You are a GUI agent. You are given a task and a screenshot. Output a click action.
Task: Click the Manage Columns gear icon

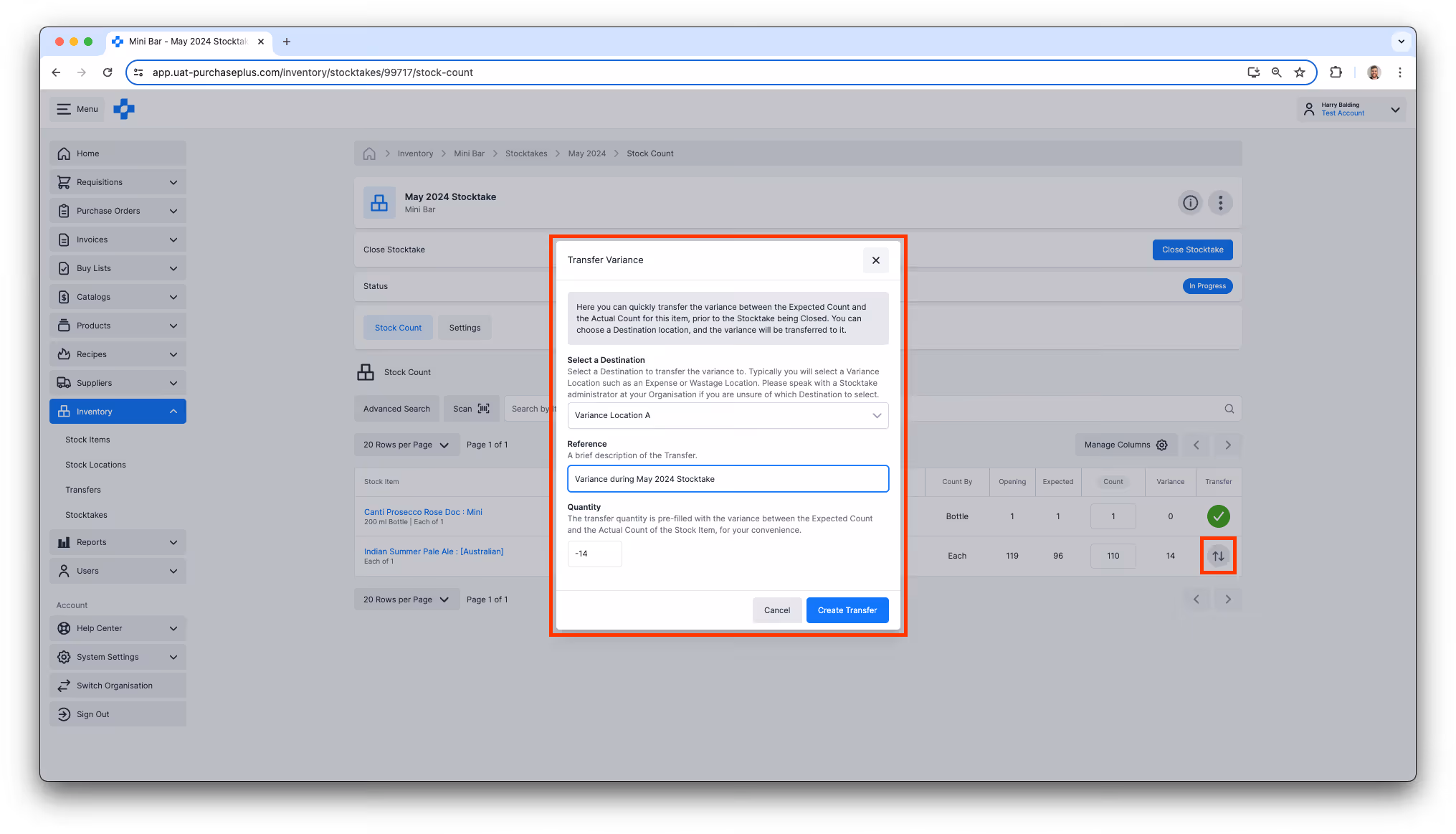[1162, 445]
